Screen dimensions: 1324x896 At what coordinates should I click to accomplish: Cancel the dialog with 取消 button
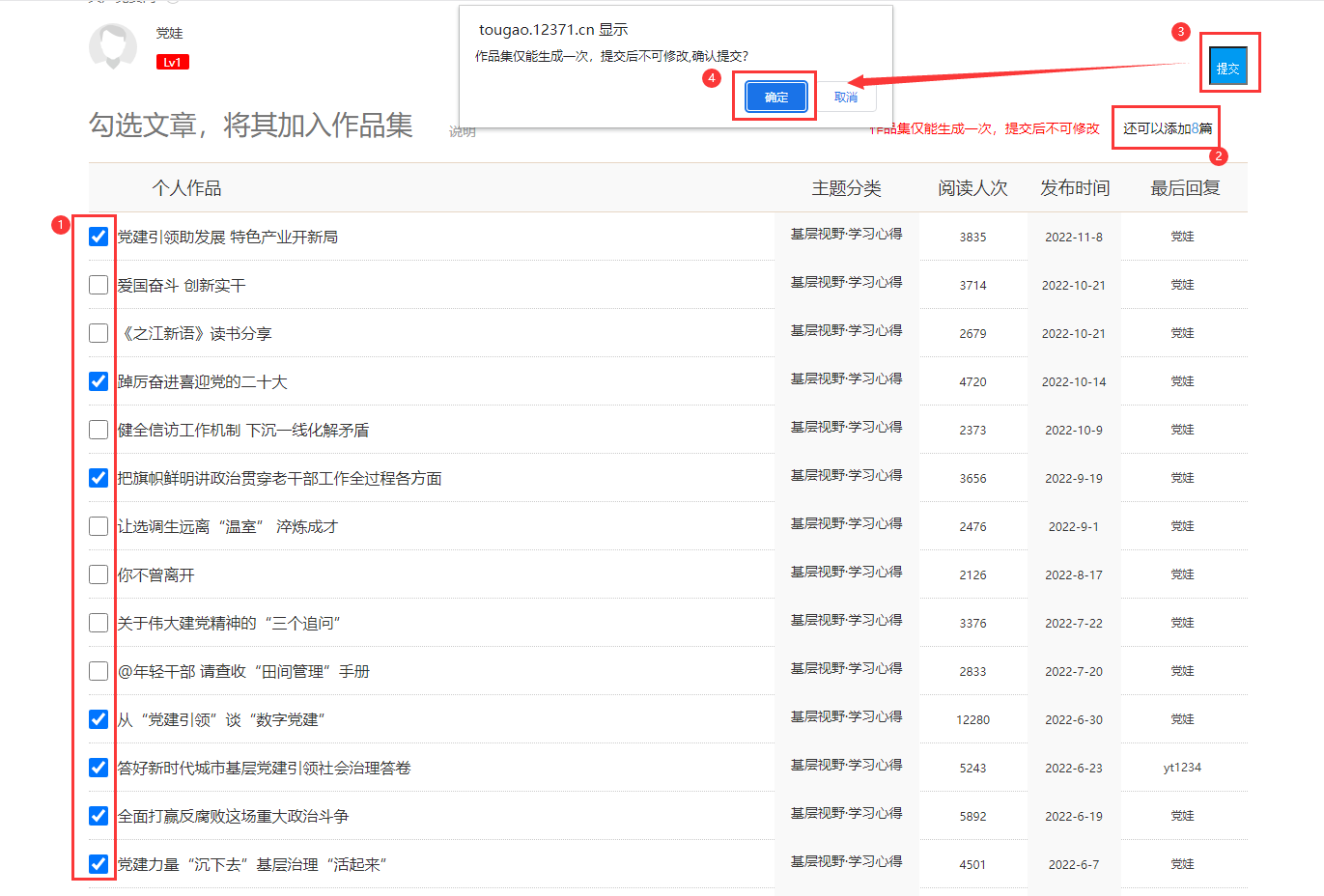pos(846,97)
